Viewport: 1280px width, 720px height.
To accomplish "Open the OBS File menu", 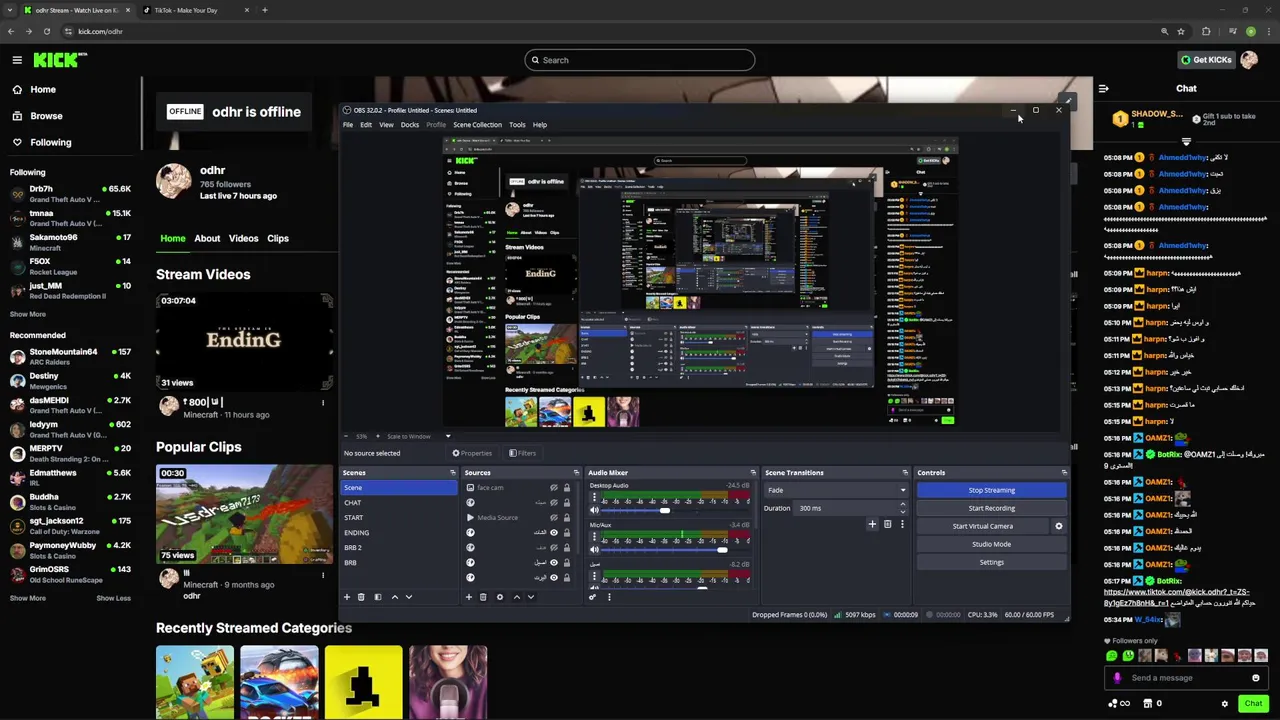I will [348, 125].
